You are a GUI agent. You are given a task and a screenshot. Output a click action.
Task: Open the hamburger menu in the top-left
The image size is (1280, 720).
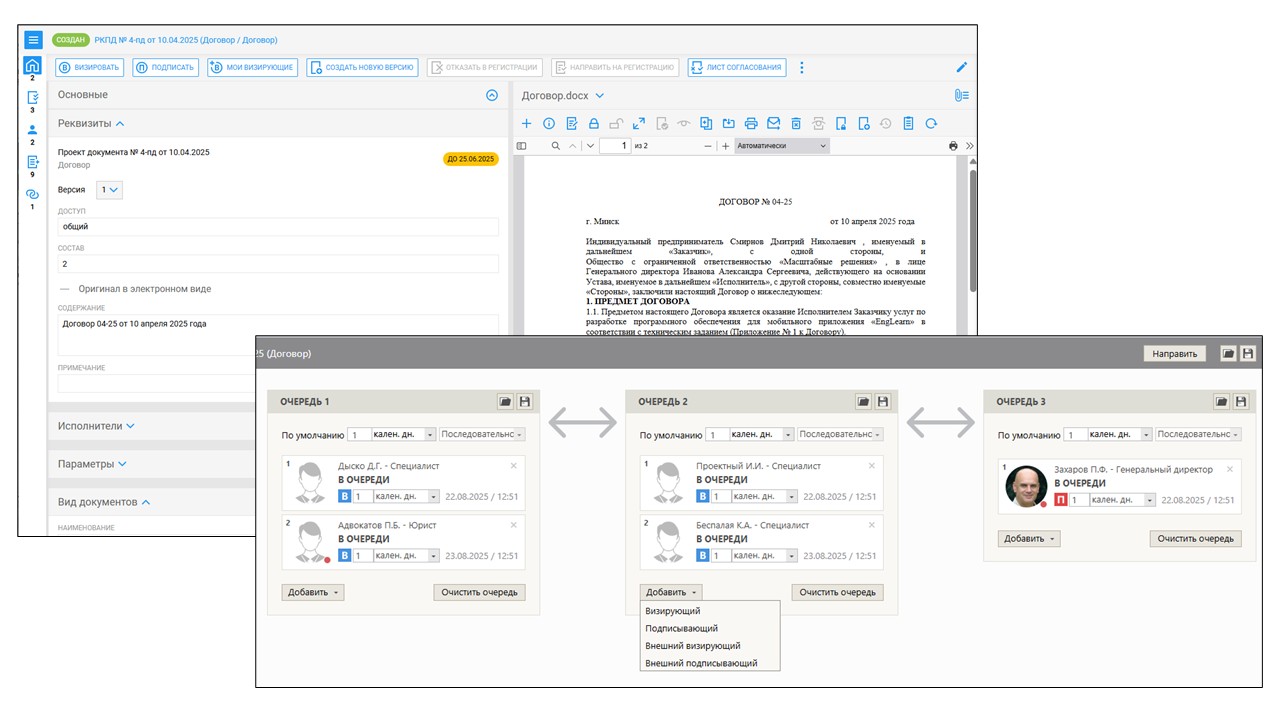tap(33, 40)
